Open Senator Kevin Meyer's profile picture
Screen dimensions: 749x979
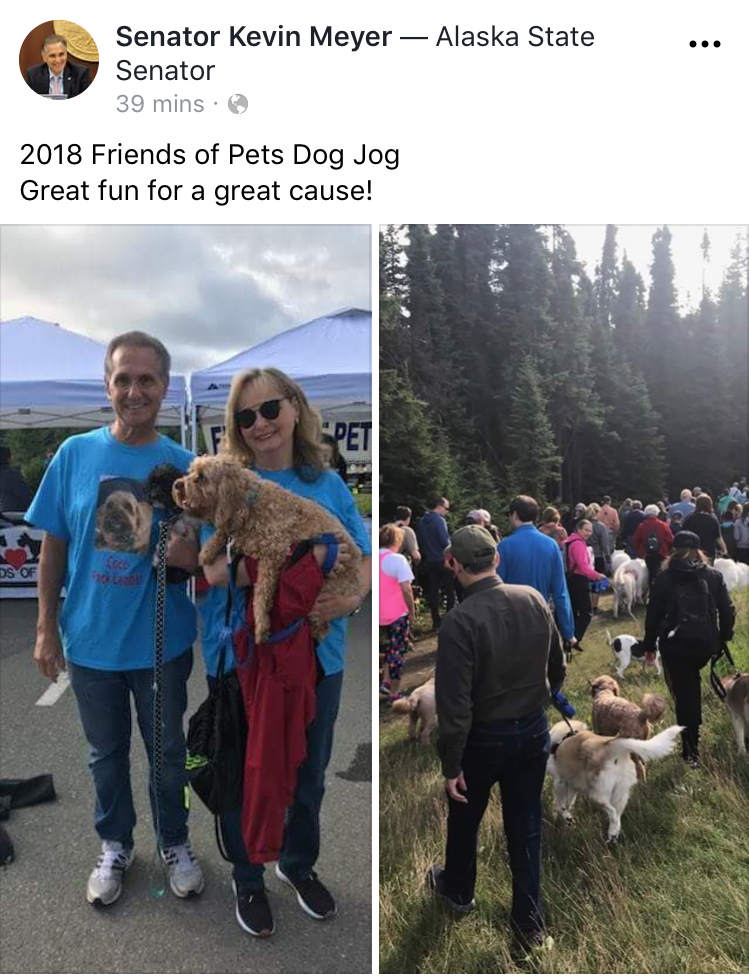tap(59, 59)
